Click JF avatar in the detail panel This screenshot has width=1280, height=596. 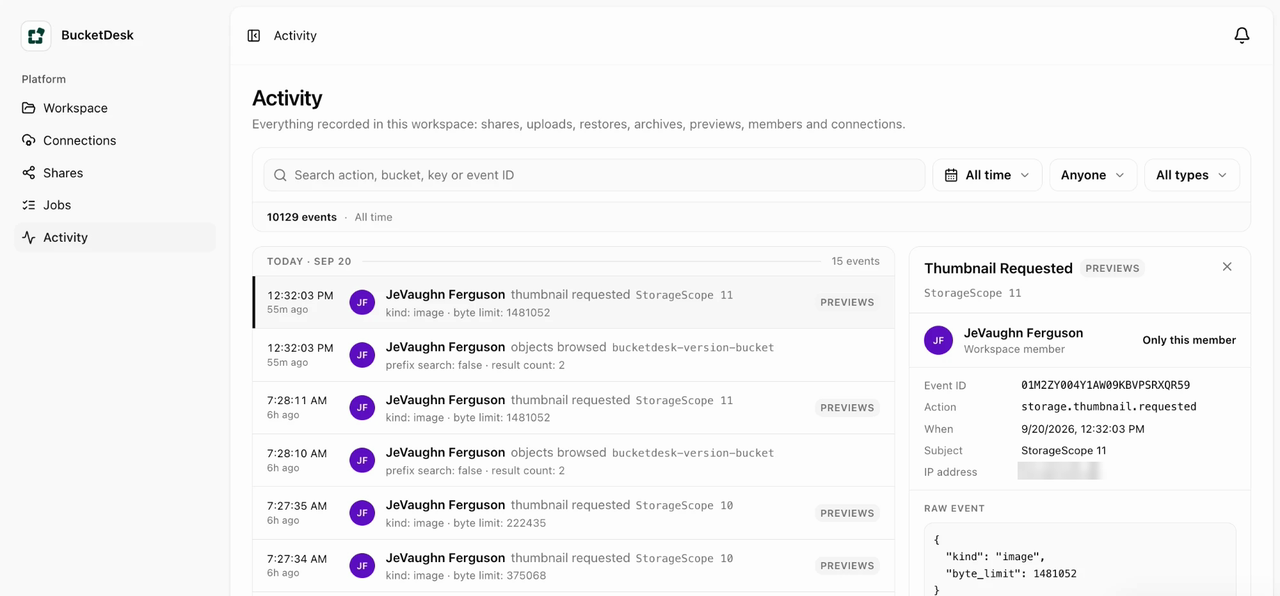coord(938,340)
